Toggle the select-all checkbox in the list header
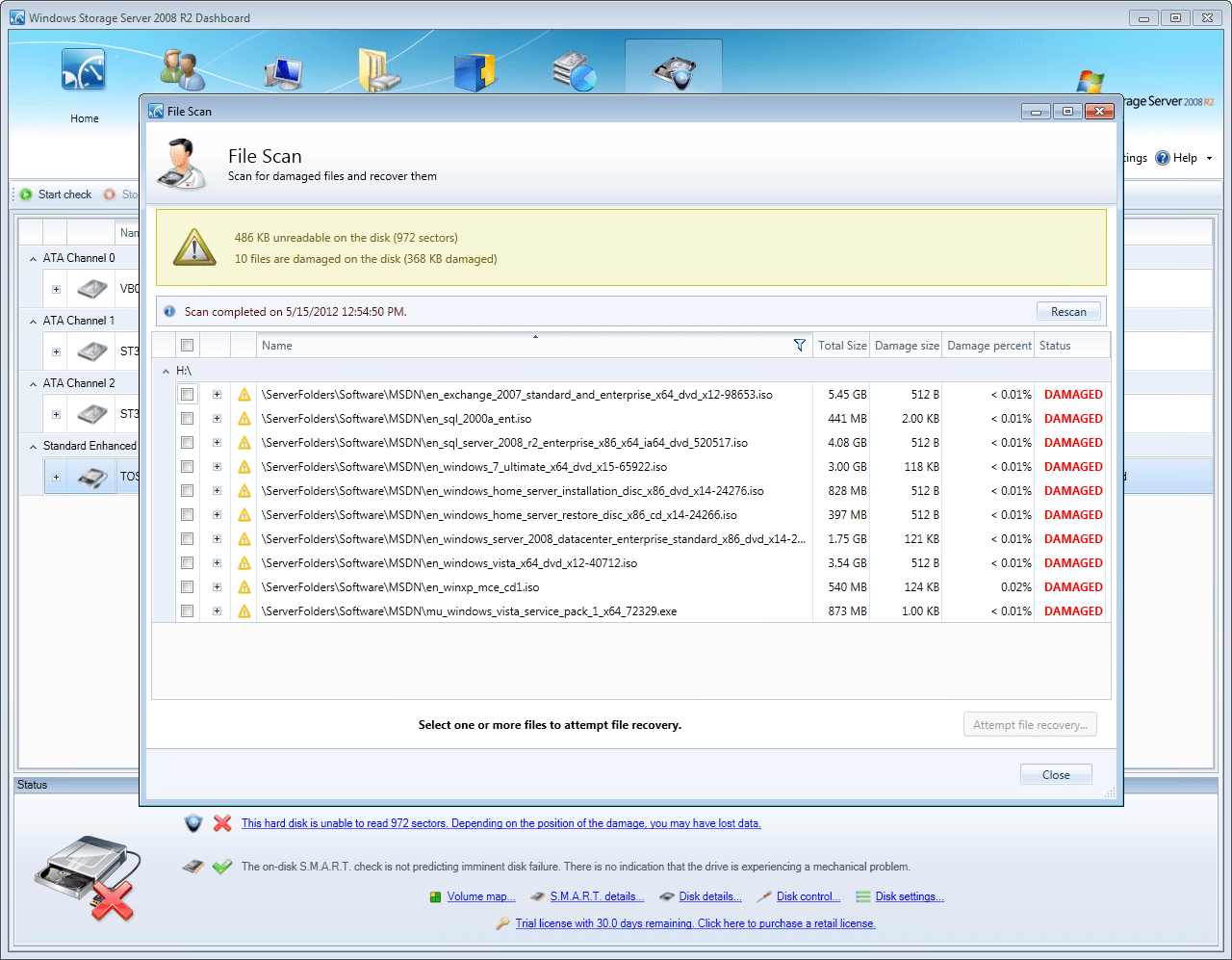 [187, 345]
